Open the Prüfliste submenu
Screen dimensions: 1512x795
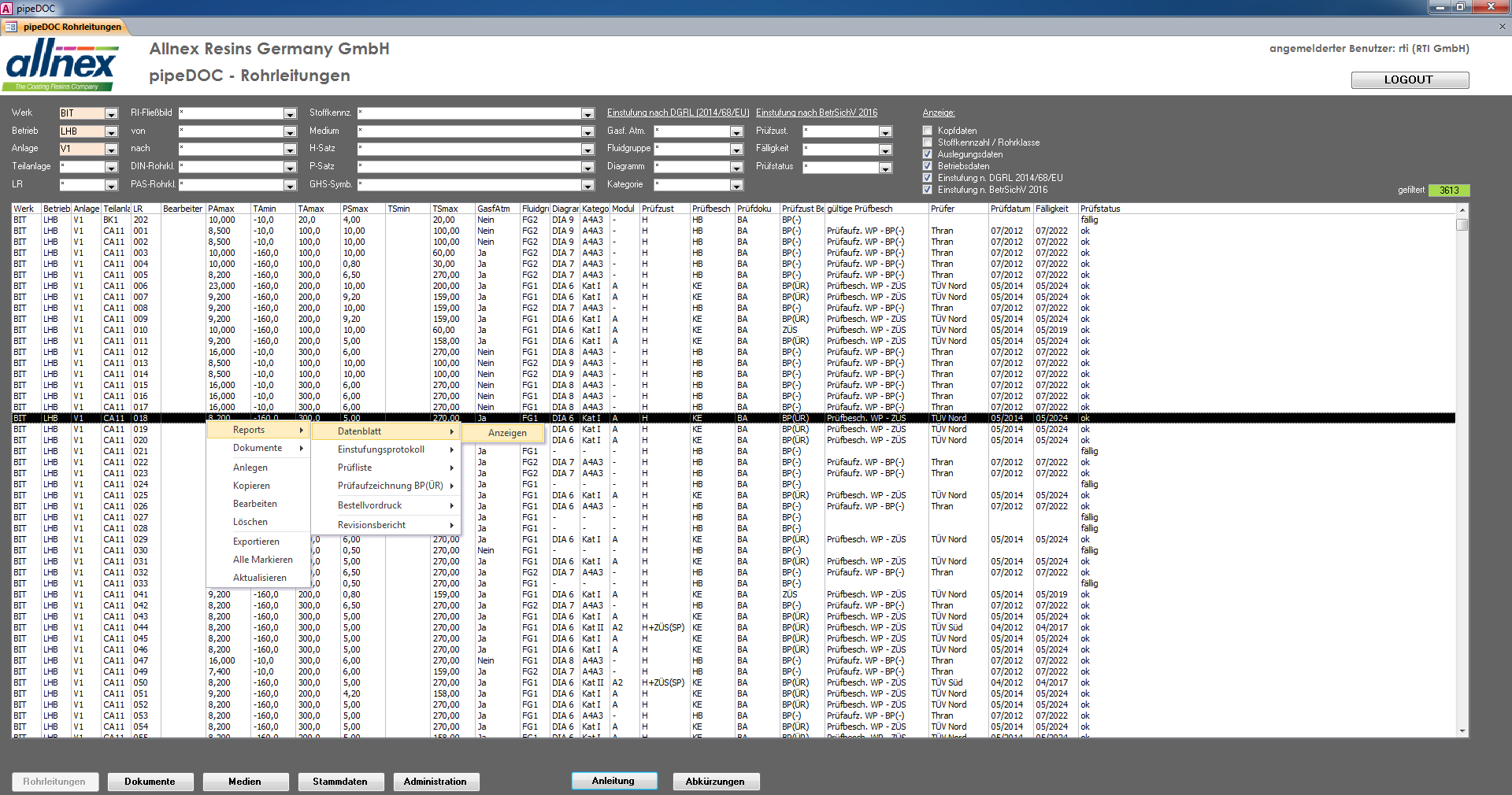coord(385,468)
